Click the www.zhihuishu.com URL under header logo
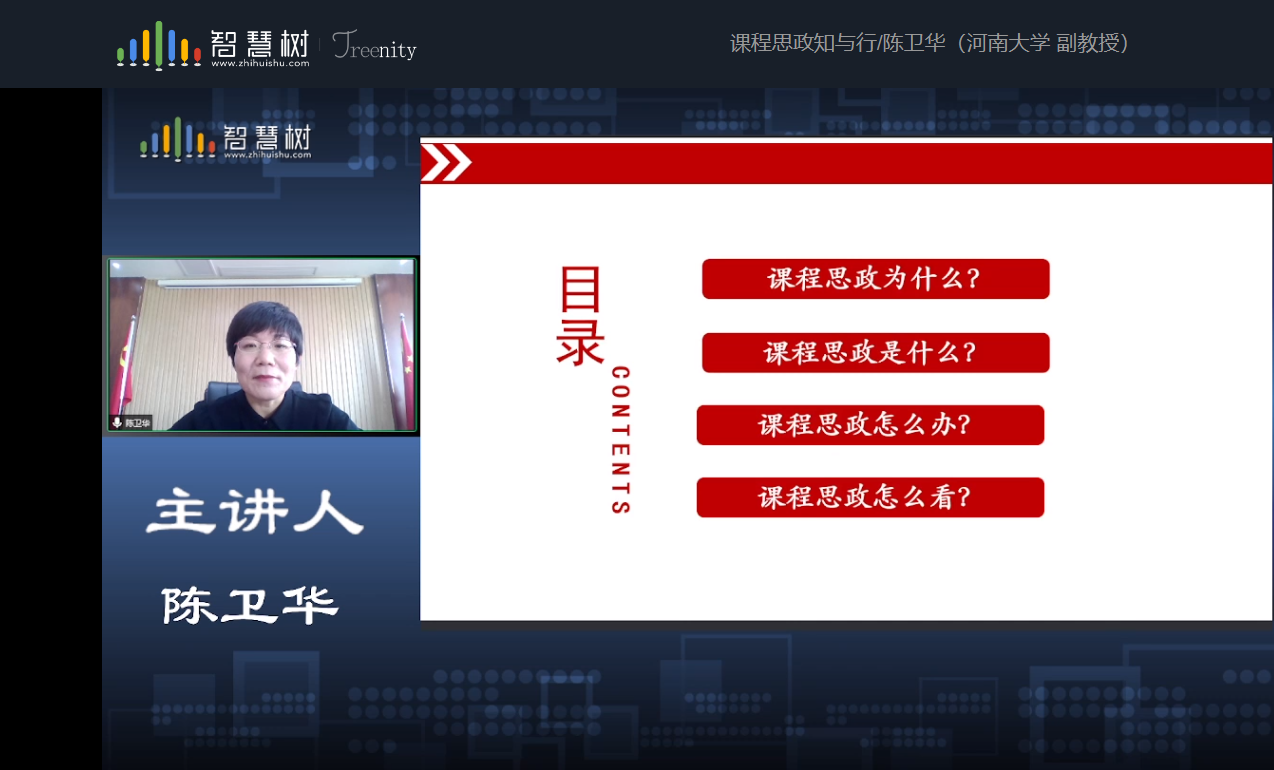Screen dimensions: 1274x770 [259, 63]
